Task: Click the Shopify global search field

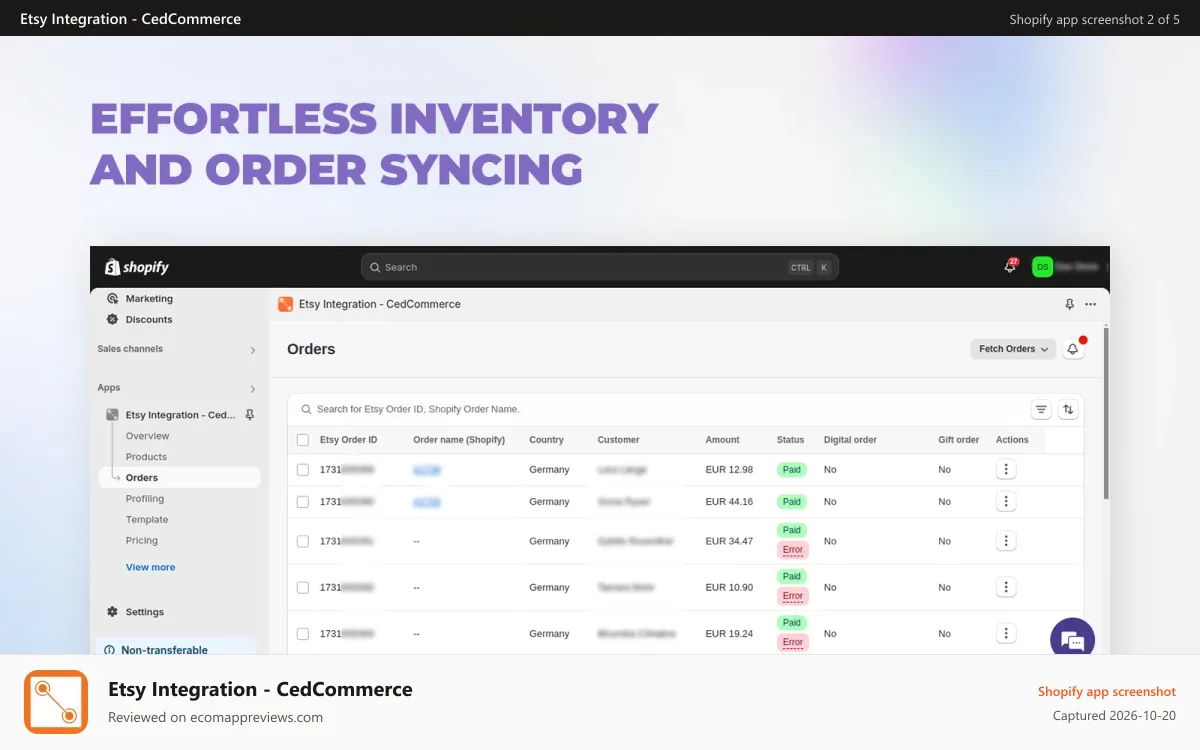Action: pos(600,267)
